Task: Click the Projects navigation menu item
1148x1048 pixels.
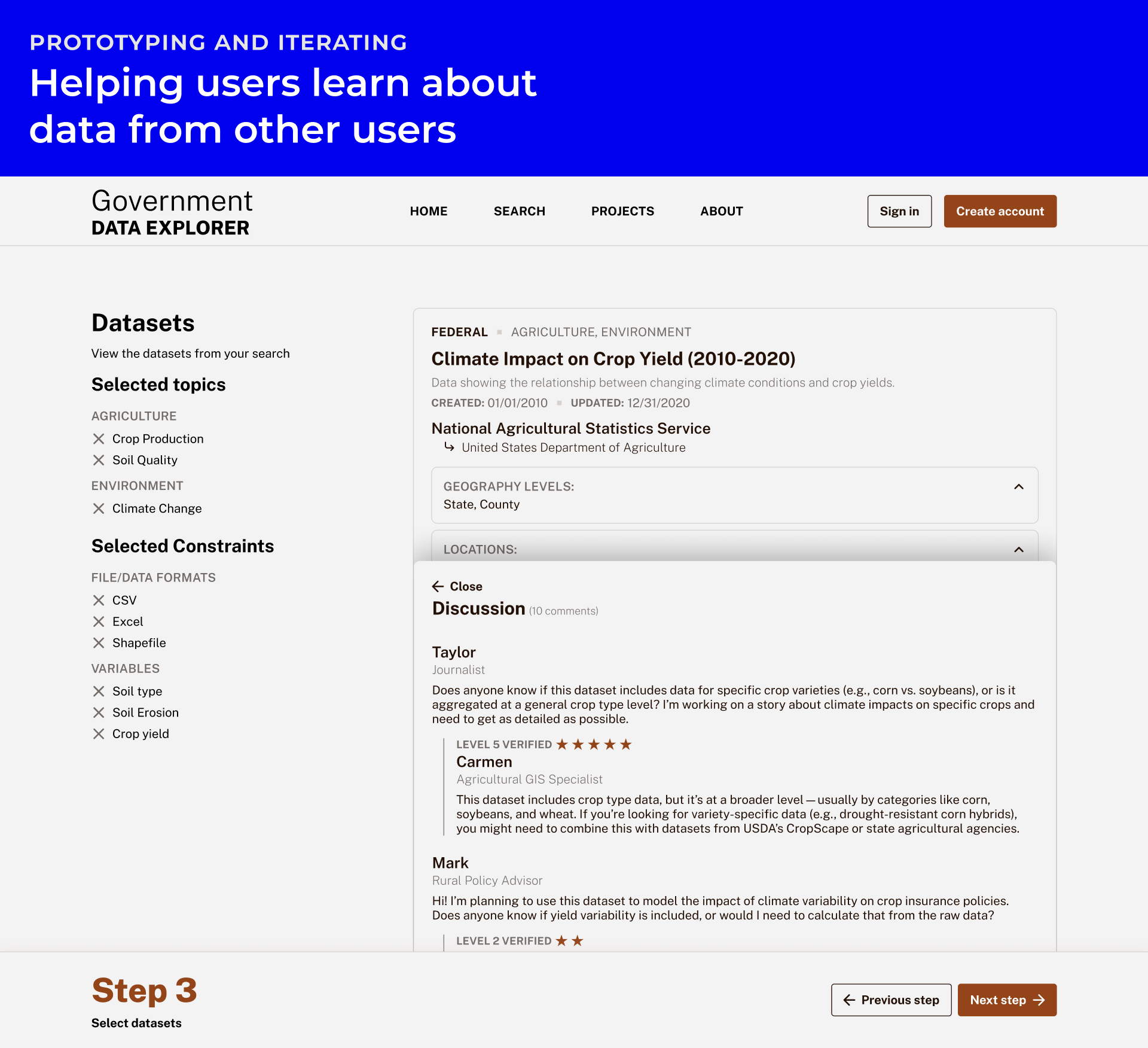Action: click(622, 211)
